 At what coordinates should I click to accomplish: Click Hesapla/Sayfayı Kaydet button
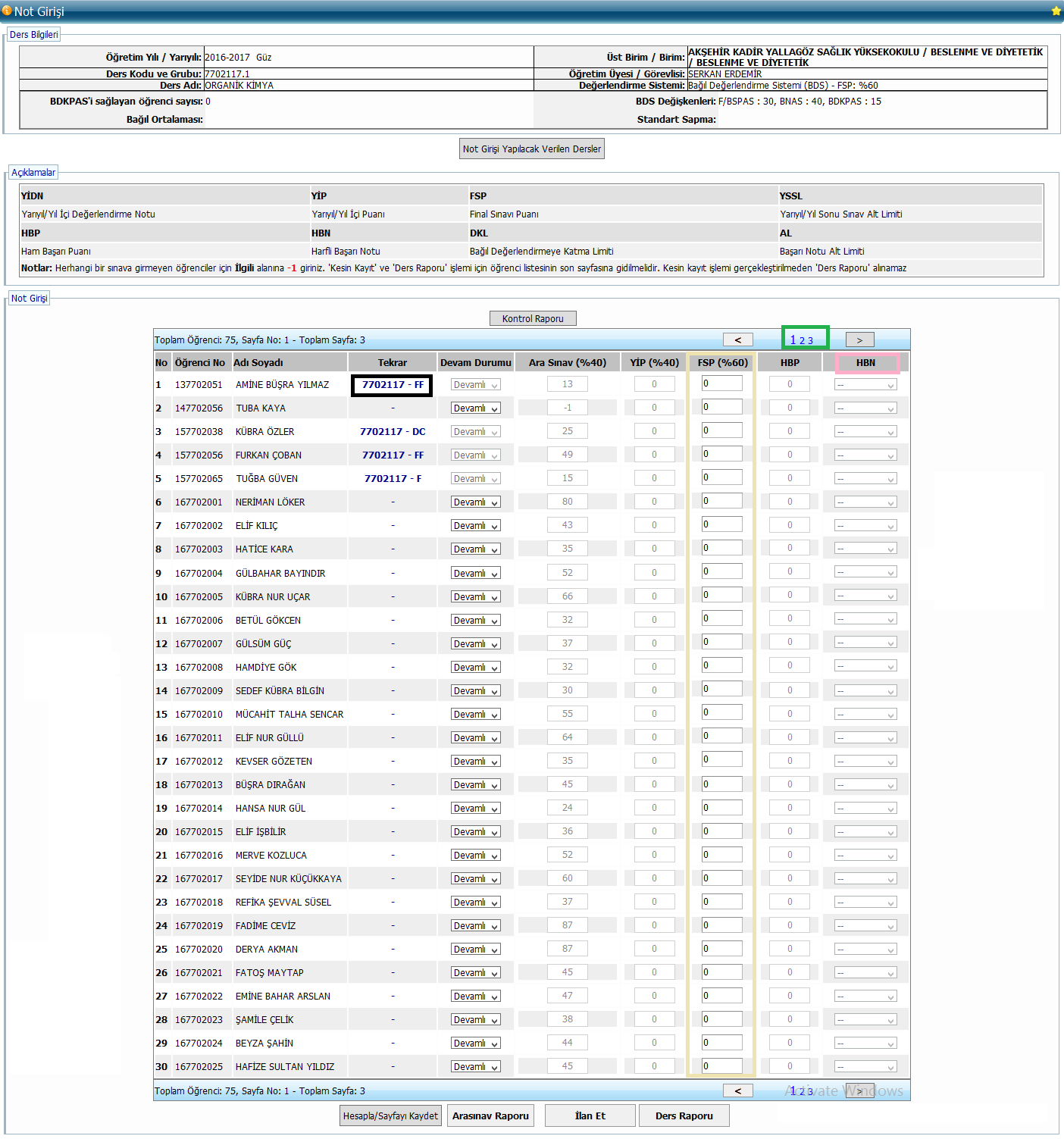point(390,1116)
